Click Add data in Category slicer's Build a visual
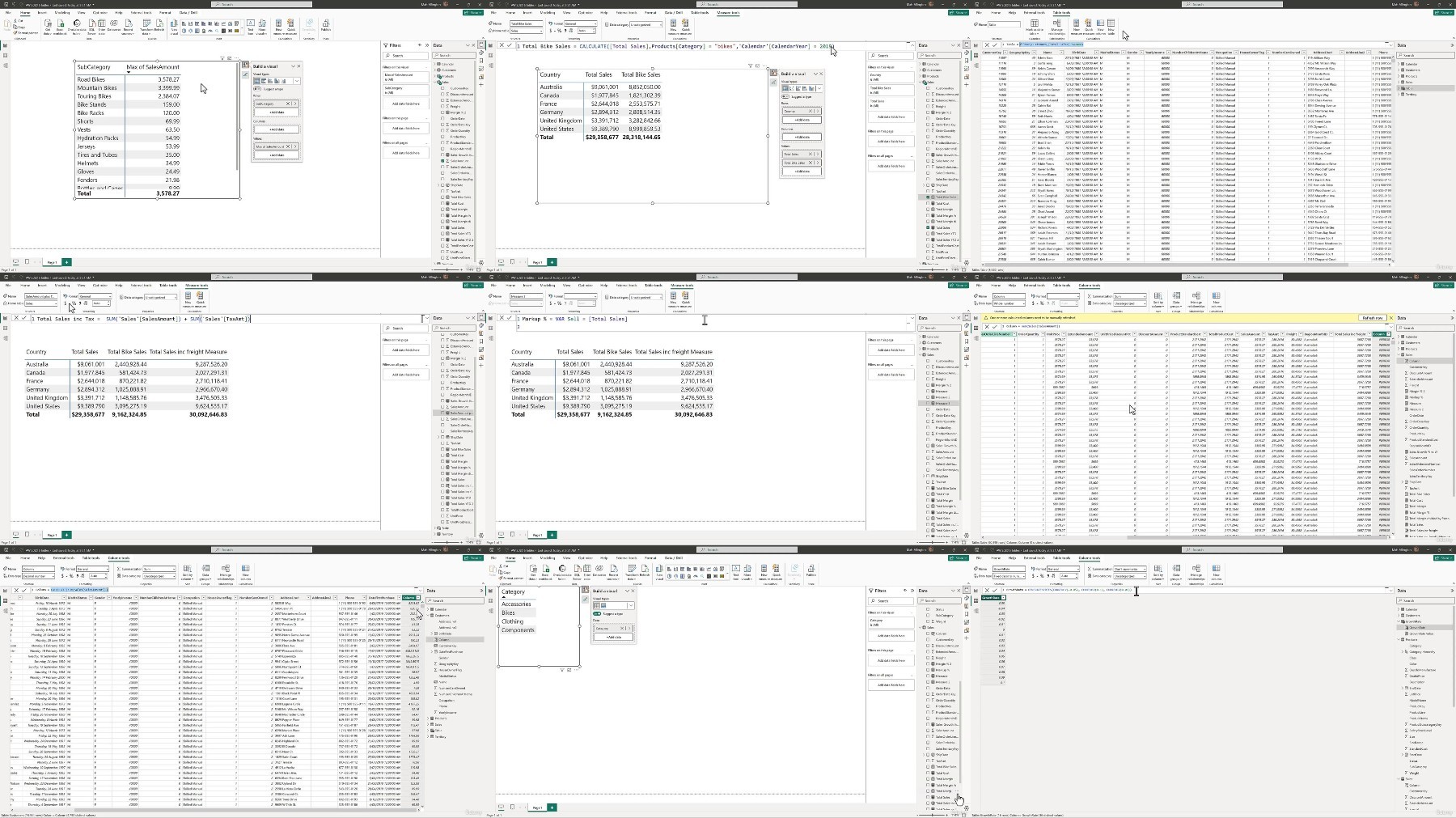Image resolution: width=1456 pixels, height=818 pixels. tap(613, 637)
